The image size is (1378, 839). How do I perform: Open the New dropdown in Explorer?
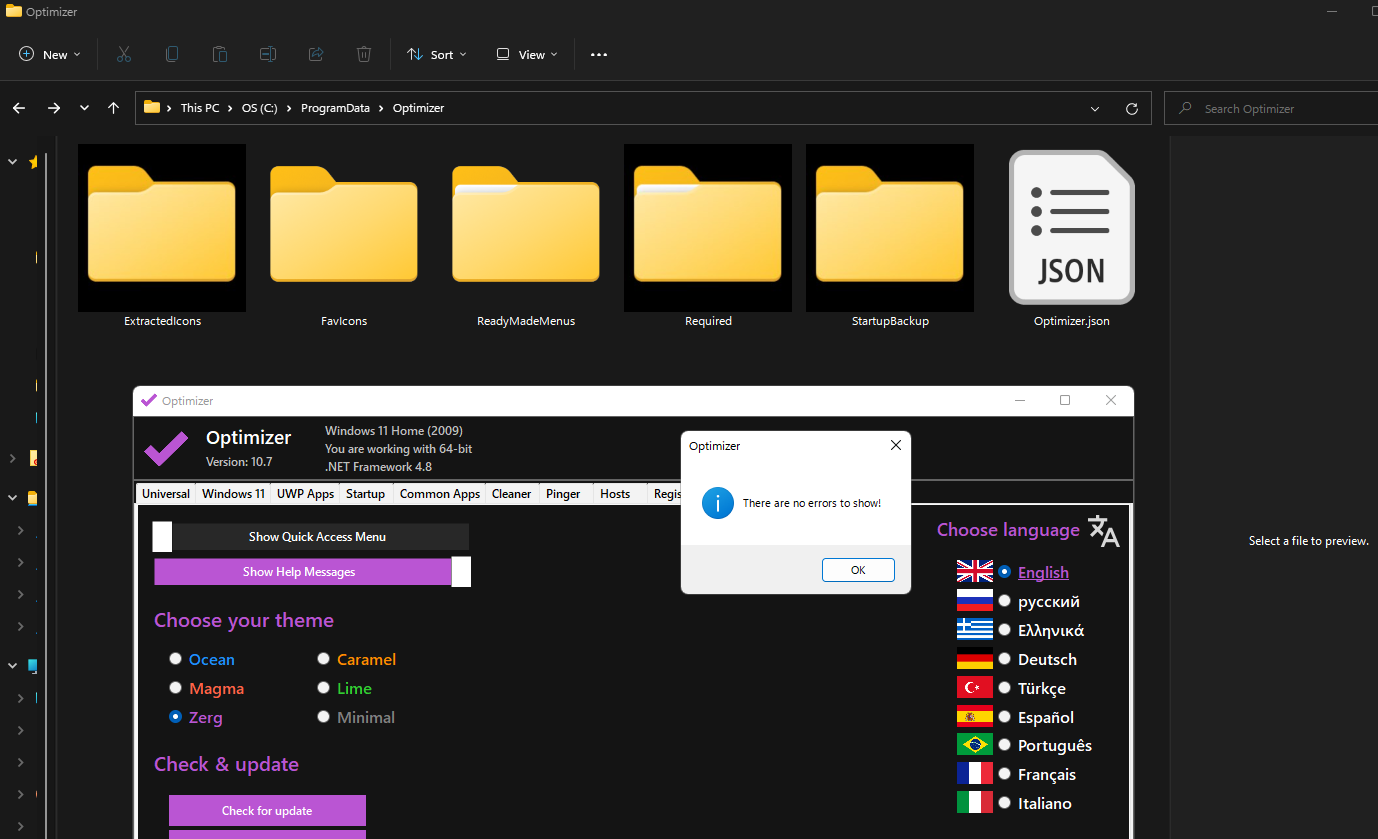click(48, 54)
